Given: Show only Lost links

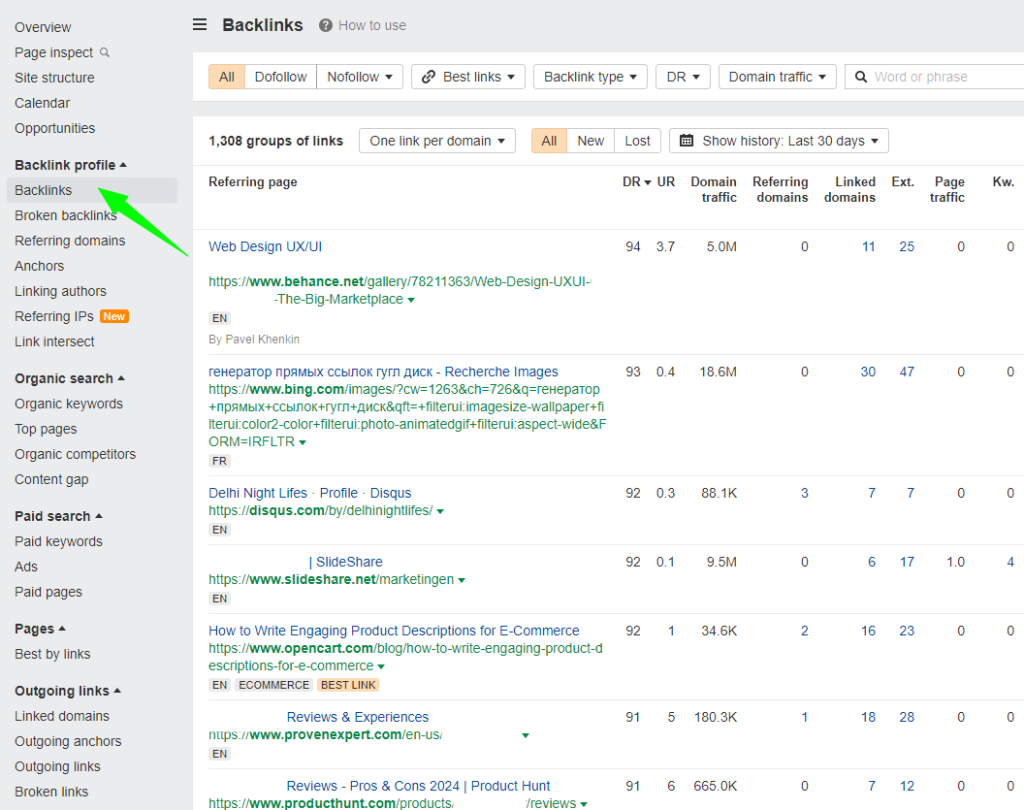Looking at the screenshot, I should coord(637,141).
